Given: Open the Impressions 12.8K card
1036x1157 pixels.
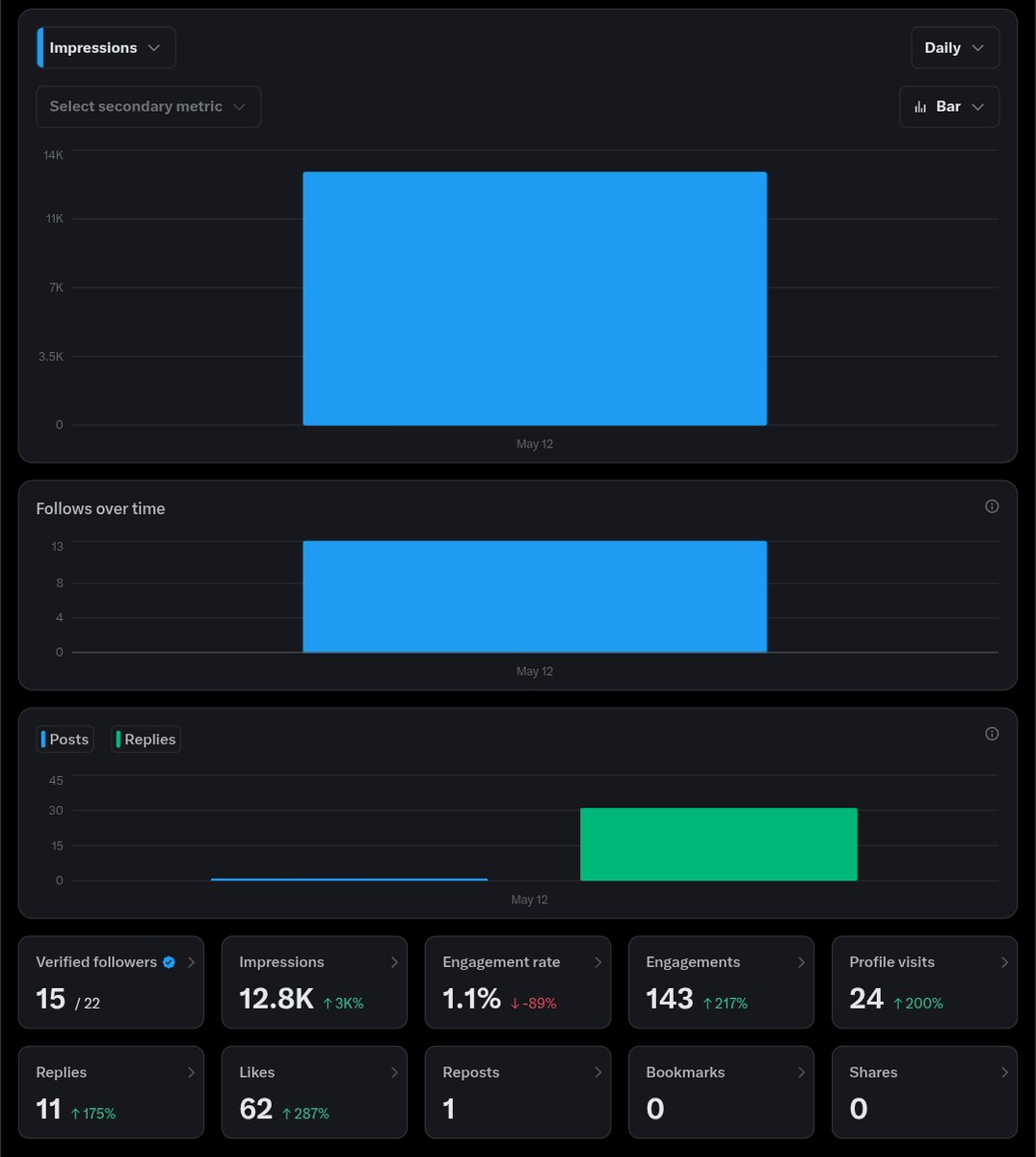Looking at the screenshot, I should pos(314,982).
